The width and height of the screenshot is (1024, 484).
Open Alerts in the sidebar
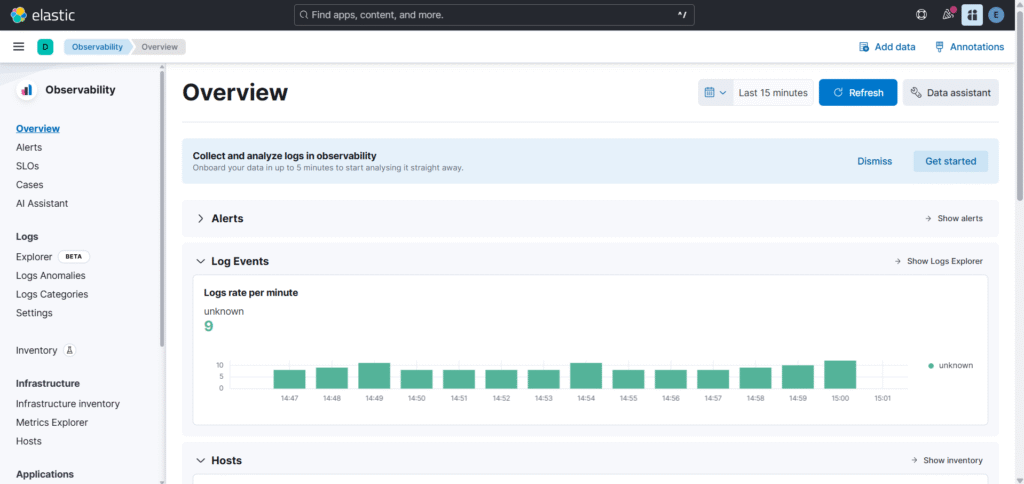[x=29, y=148]
